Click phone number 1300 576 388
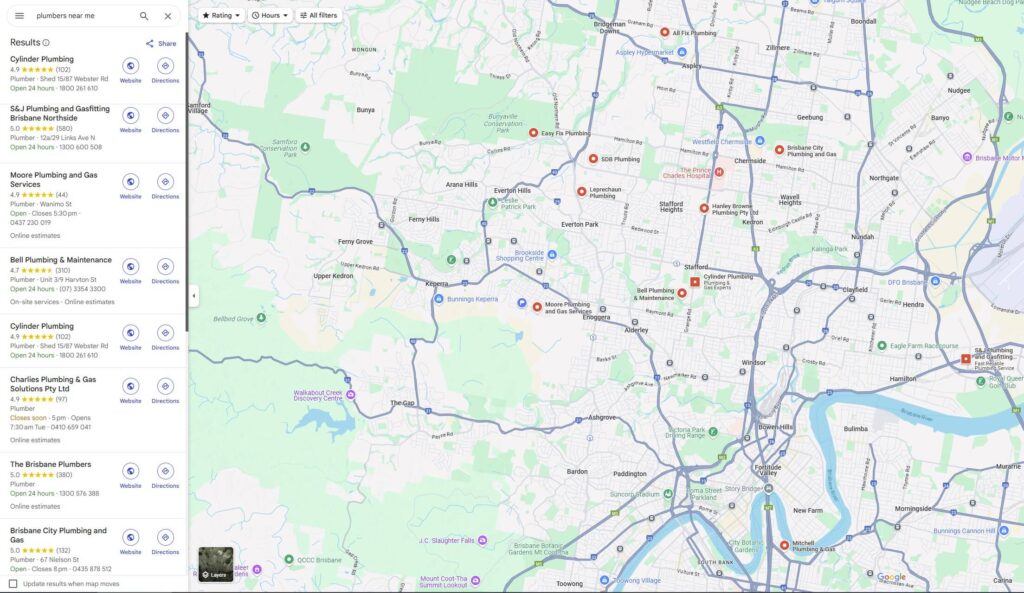 point(79,494)
